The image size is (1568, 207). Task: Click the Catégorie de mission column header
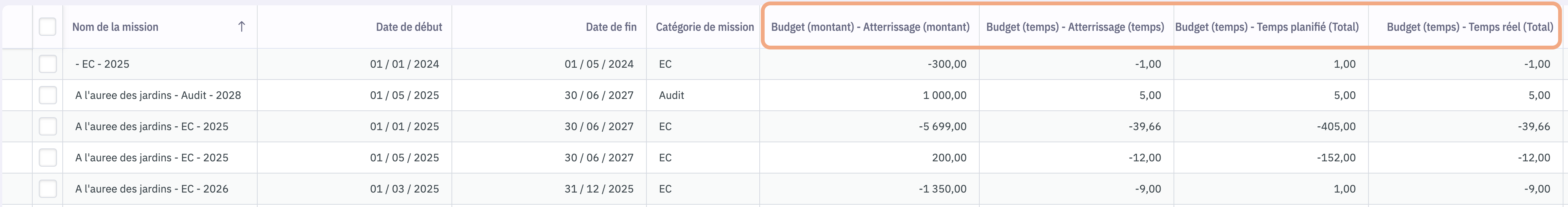click(x=704, y=27)
